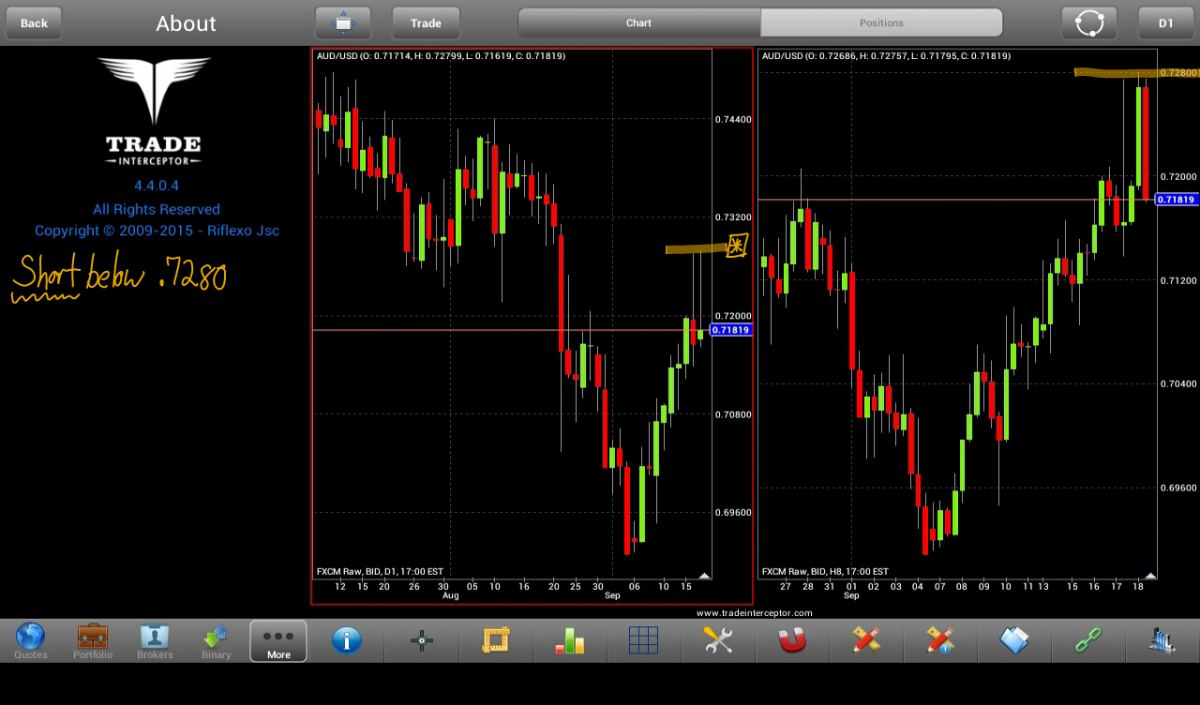Click the green chain link icon
The image size is (1200, 705).
[1088, 640]
